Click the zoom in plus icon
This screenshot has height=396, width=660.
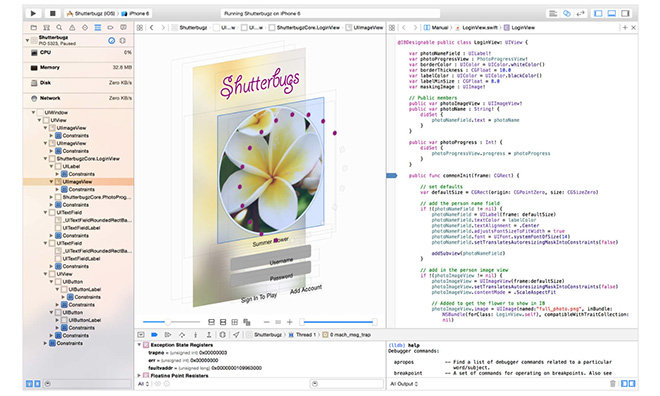(290, 322)
